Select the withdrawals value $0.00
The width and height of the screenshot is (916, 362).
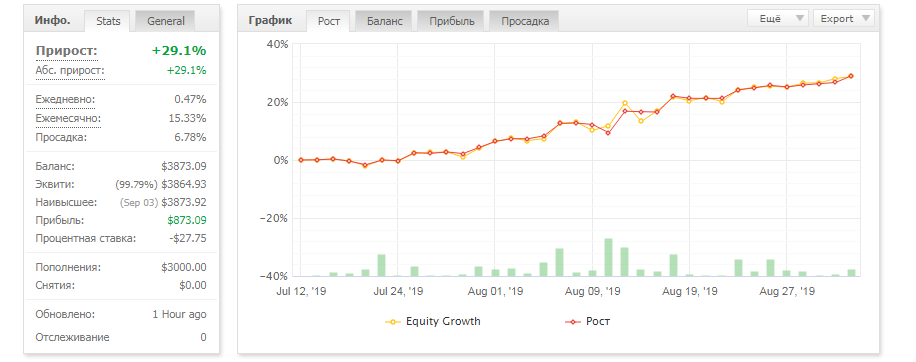pyautogui.click(x=193, y=286)
